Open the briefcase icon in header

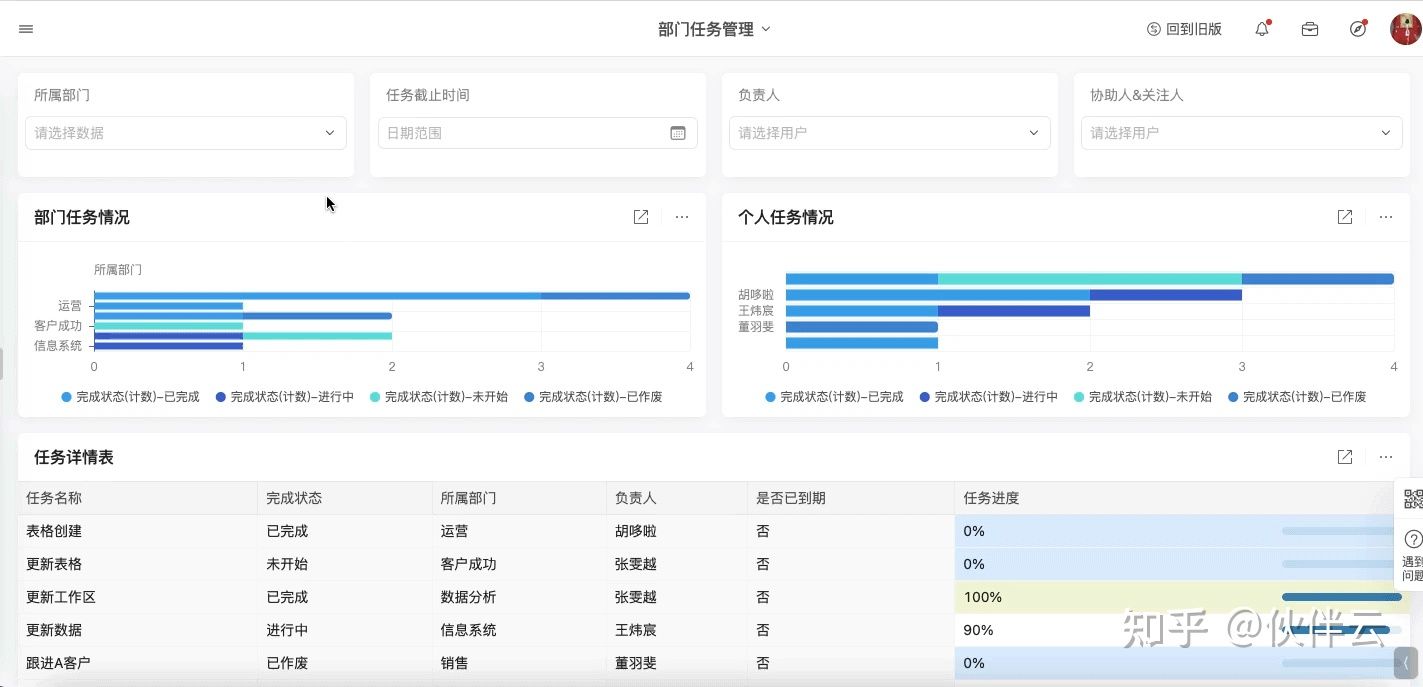coord(1309,29)
